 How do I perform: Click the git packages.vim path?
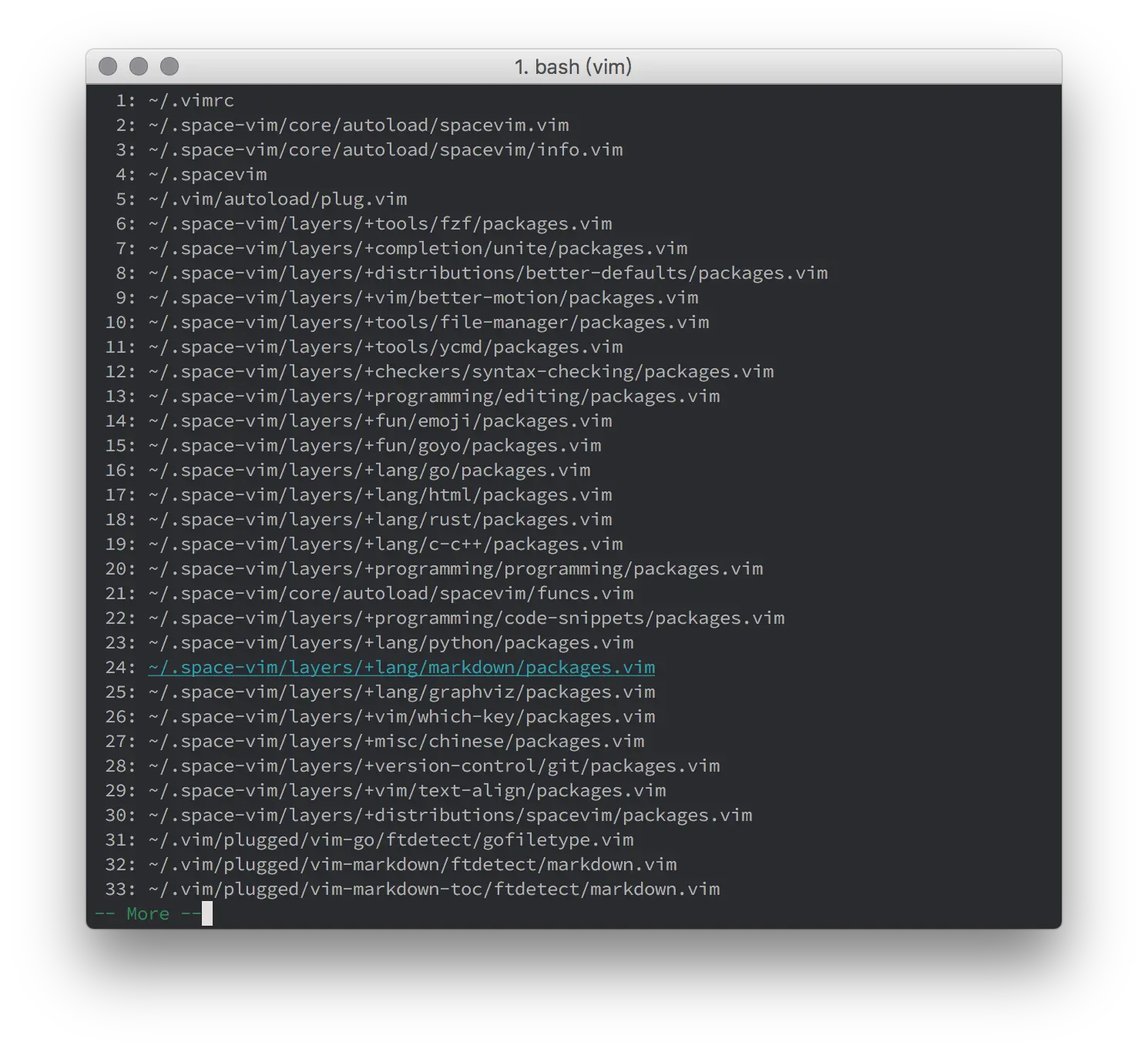pyautogui.click(x=433, y=766)
